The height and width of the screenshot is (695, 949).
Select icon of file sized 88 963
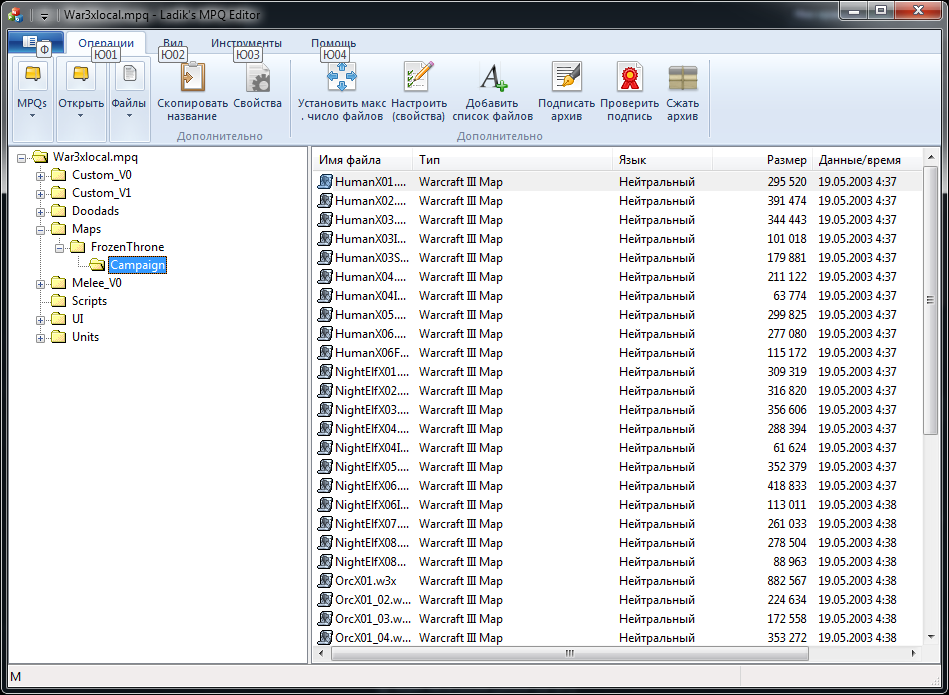point(326,562)
